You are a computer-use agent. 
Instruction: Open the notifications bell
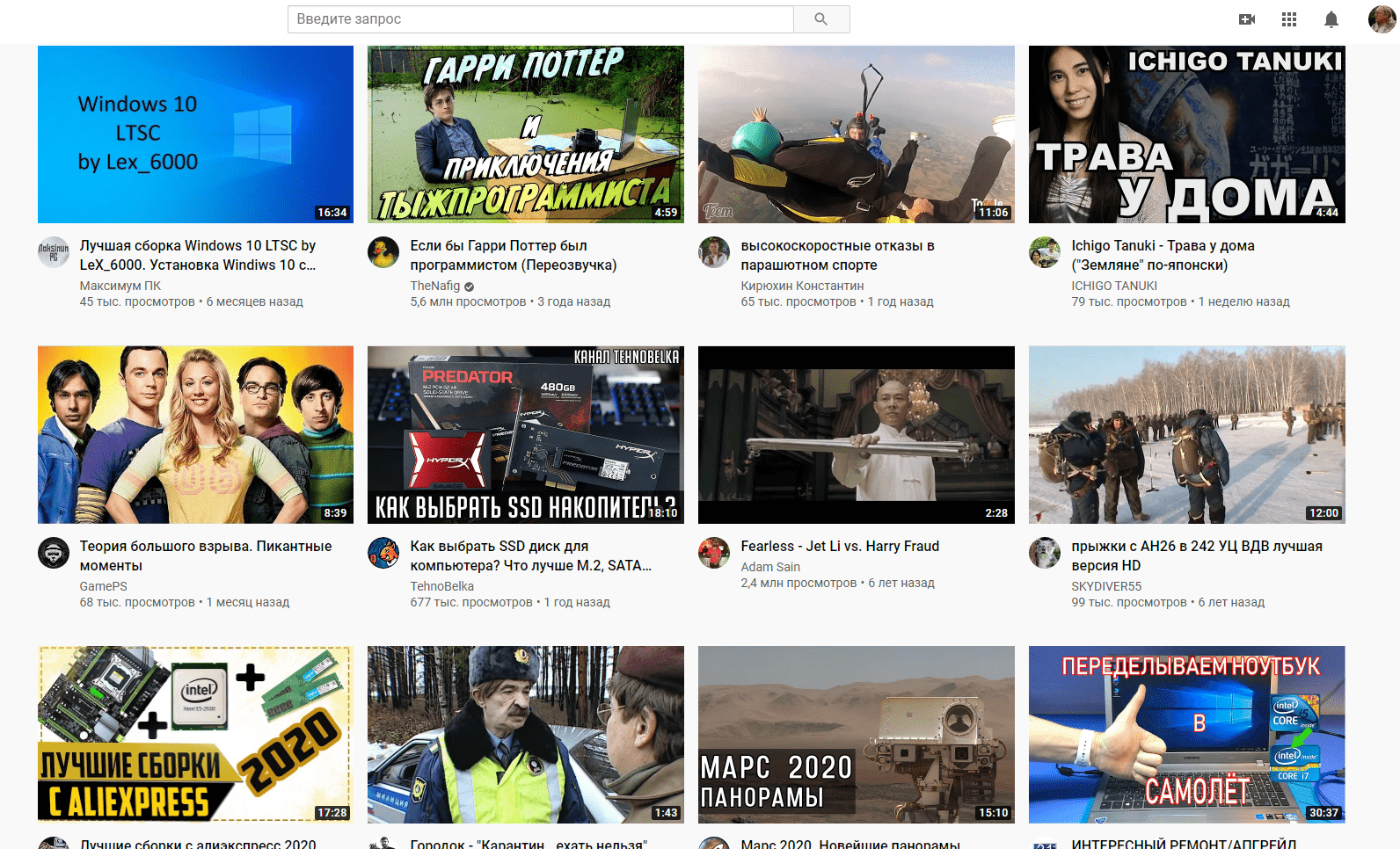[1331, 19]
